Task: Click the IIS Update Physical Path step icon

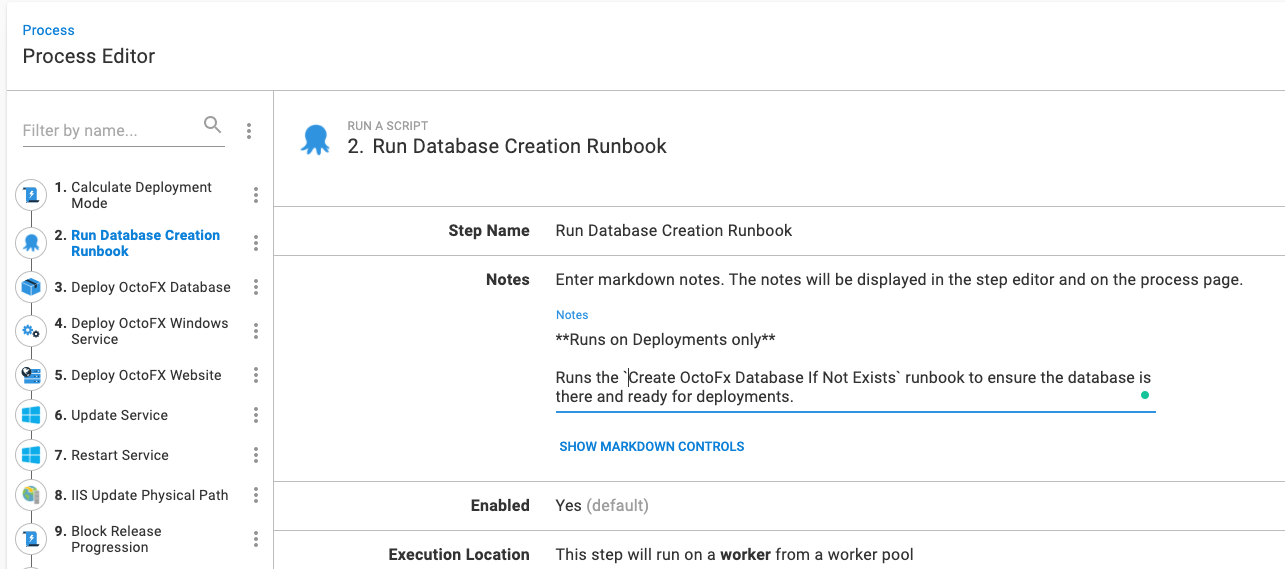Action: coord(31,495)
